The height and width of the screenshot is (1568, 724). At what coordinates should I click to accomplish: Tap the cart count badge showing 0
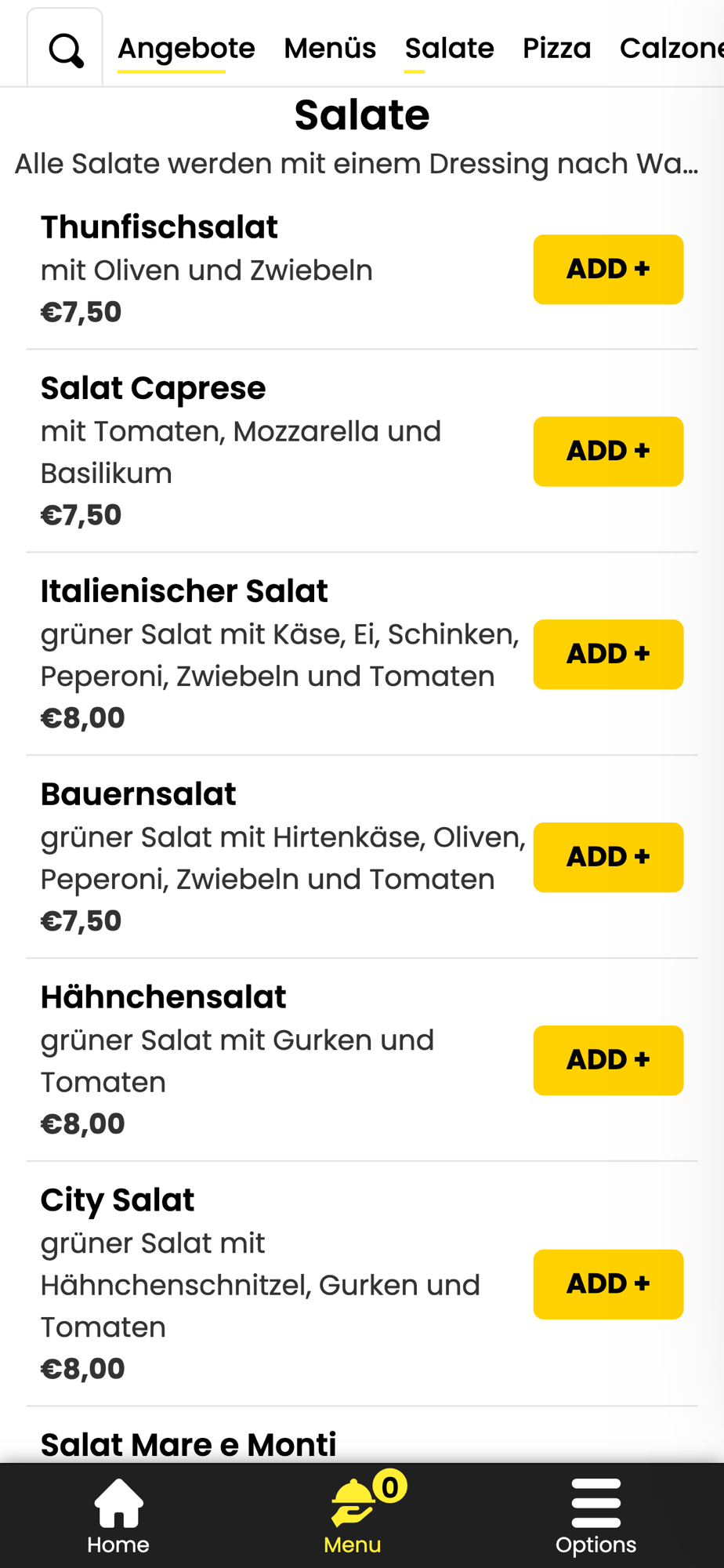point(389,1486)
